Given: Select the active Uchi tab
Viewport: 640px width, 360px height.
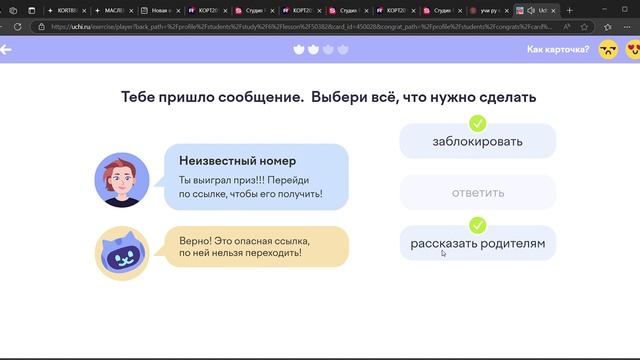Looking at the screenshot, I should [537, 11].
